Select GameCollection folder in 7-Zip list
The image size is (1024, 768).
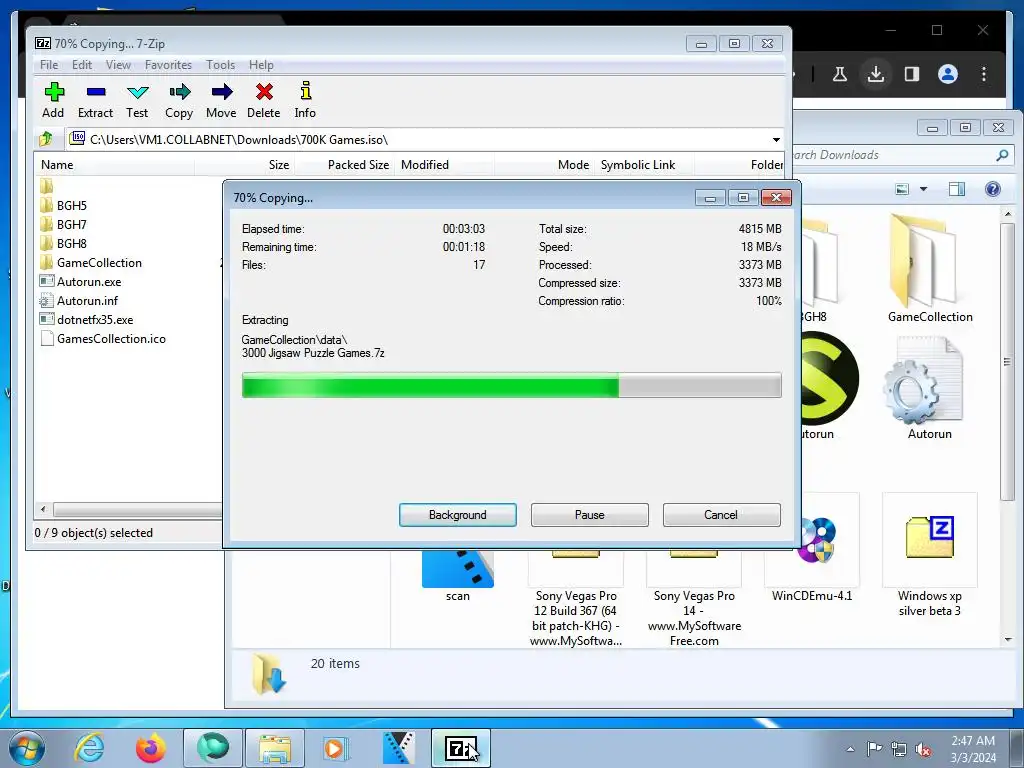(91, 263)
